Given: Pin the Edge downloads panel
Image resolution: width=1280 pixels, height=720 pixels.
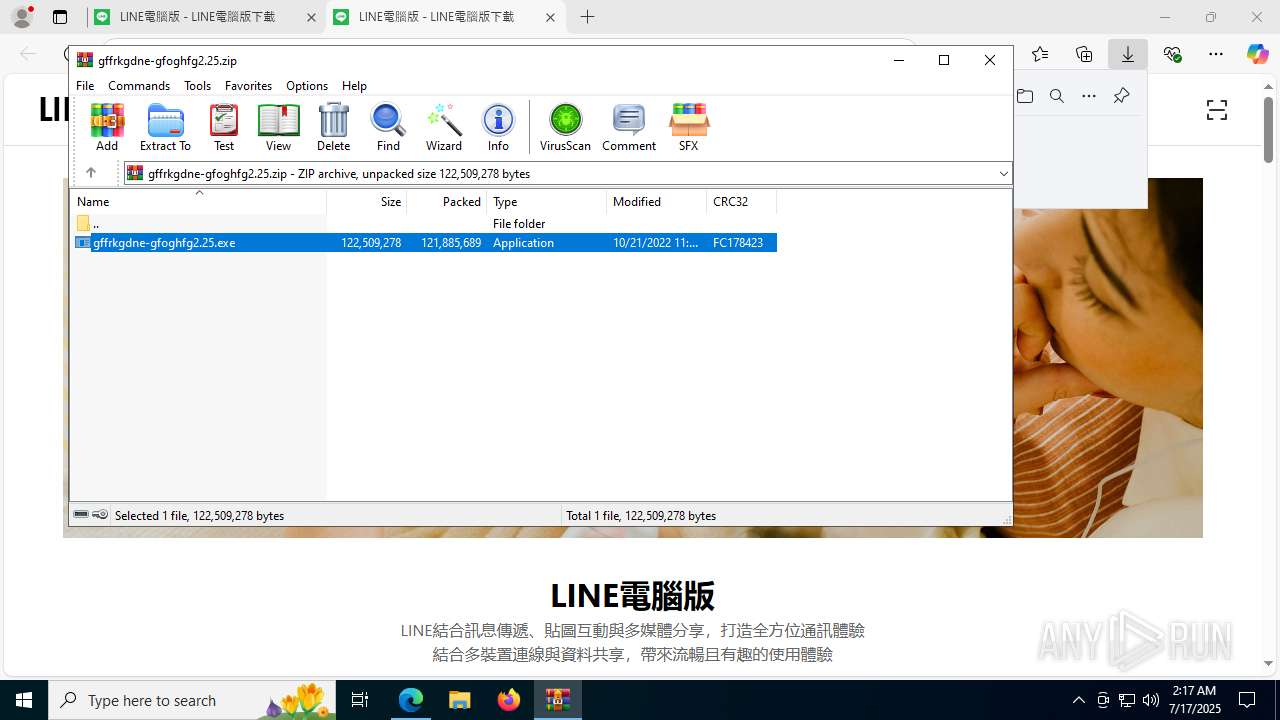Looking at the screenshot, I should tap(1121, 96).
